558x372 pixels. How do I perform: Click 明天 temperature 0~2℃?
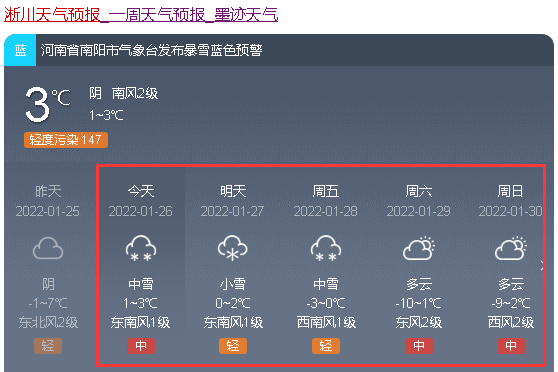(233, 303)
